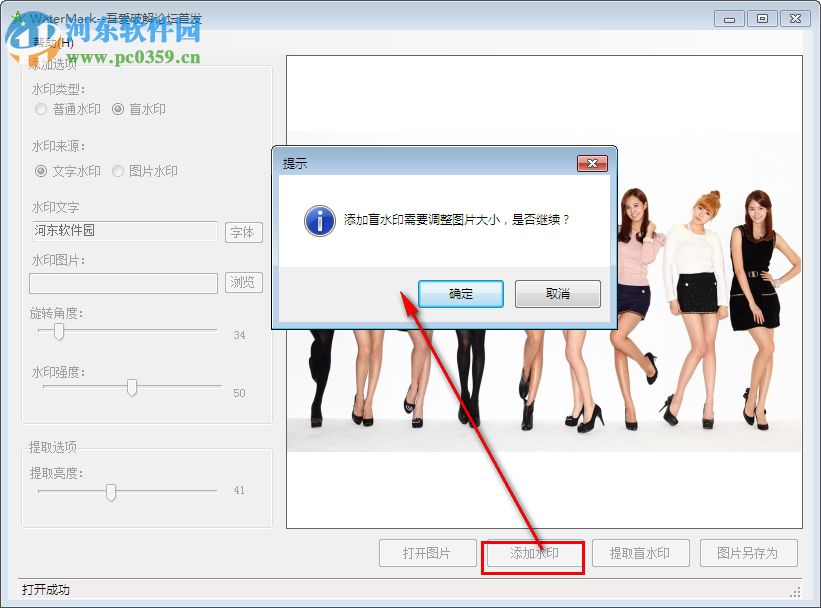Confirm the dialog by clicking 确定
821x608 pixels.
[x=460, y=294]
